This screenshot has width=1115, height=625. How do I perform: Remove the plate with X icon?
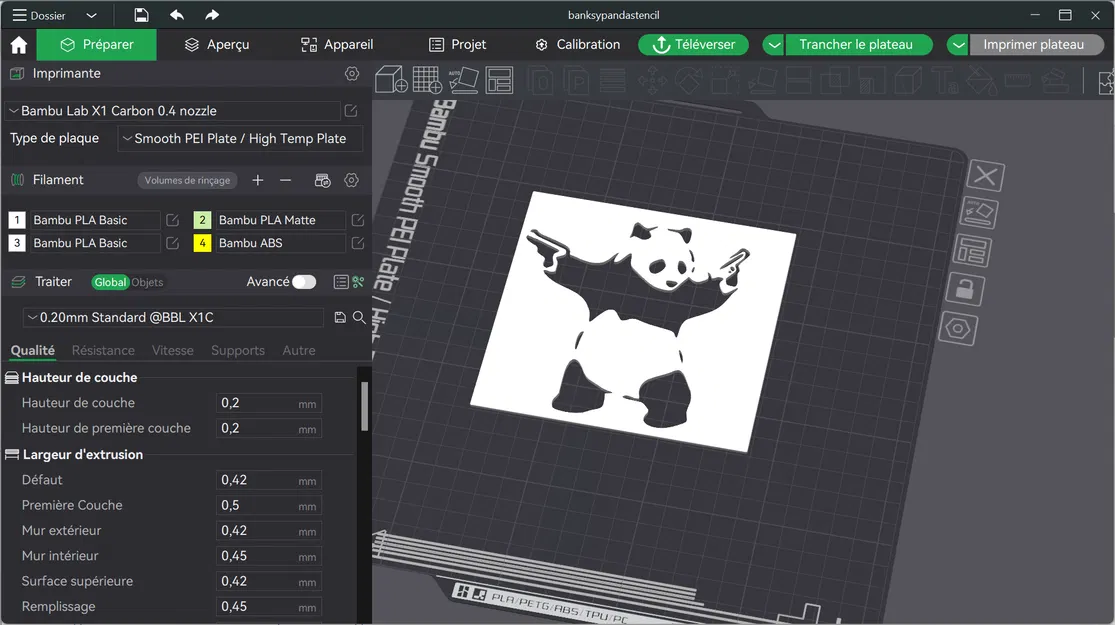point(986,175)
